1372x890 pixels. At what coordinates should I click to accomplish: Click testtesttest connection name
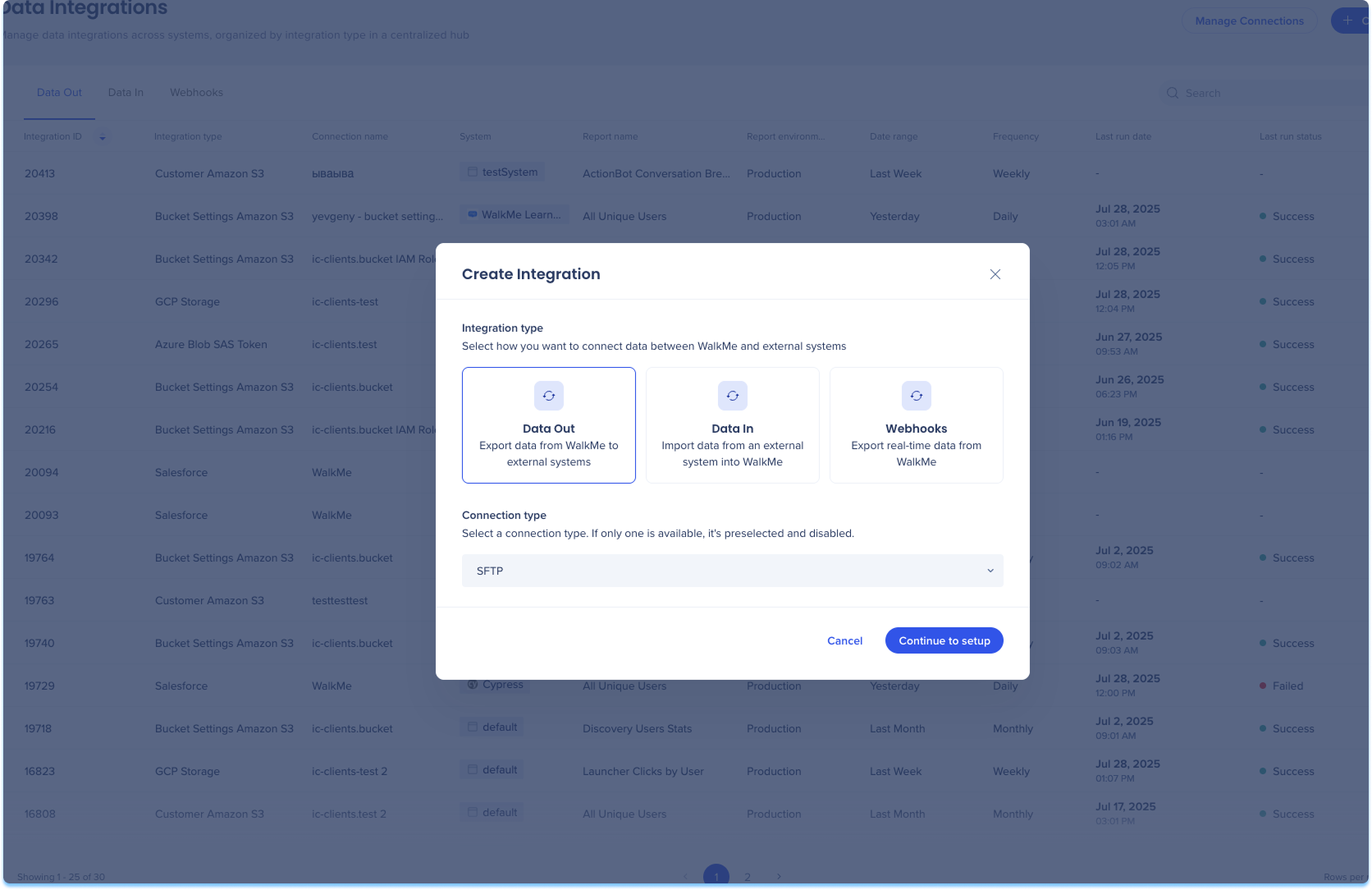pyautogui.click(x=340, y=600)
